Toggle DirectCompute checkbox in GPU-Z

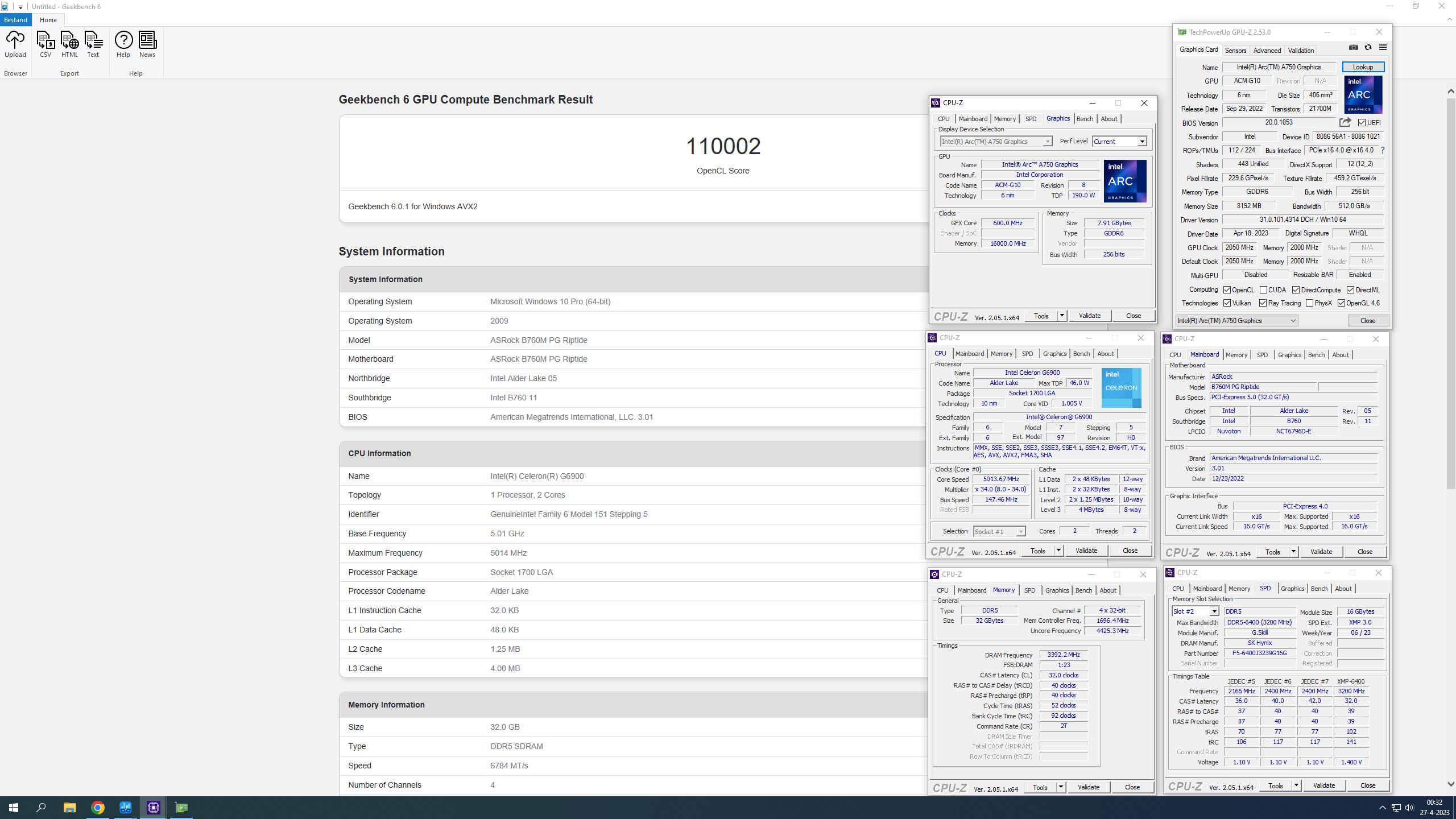pos(1296,290)
